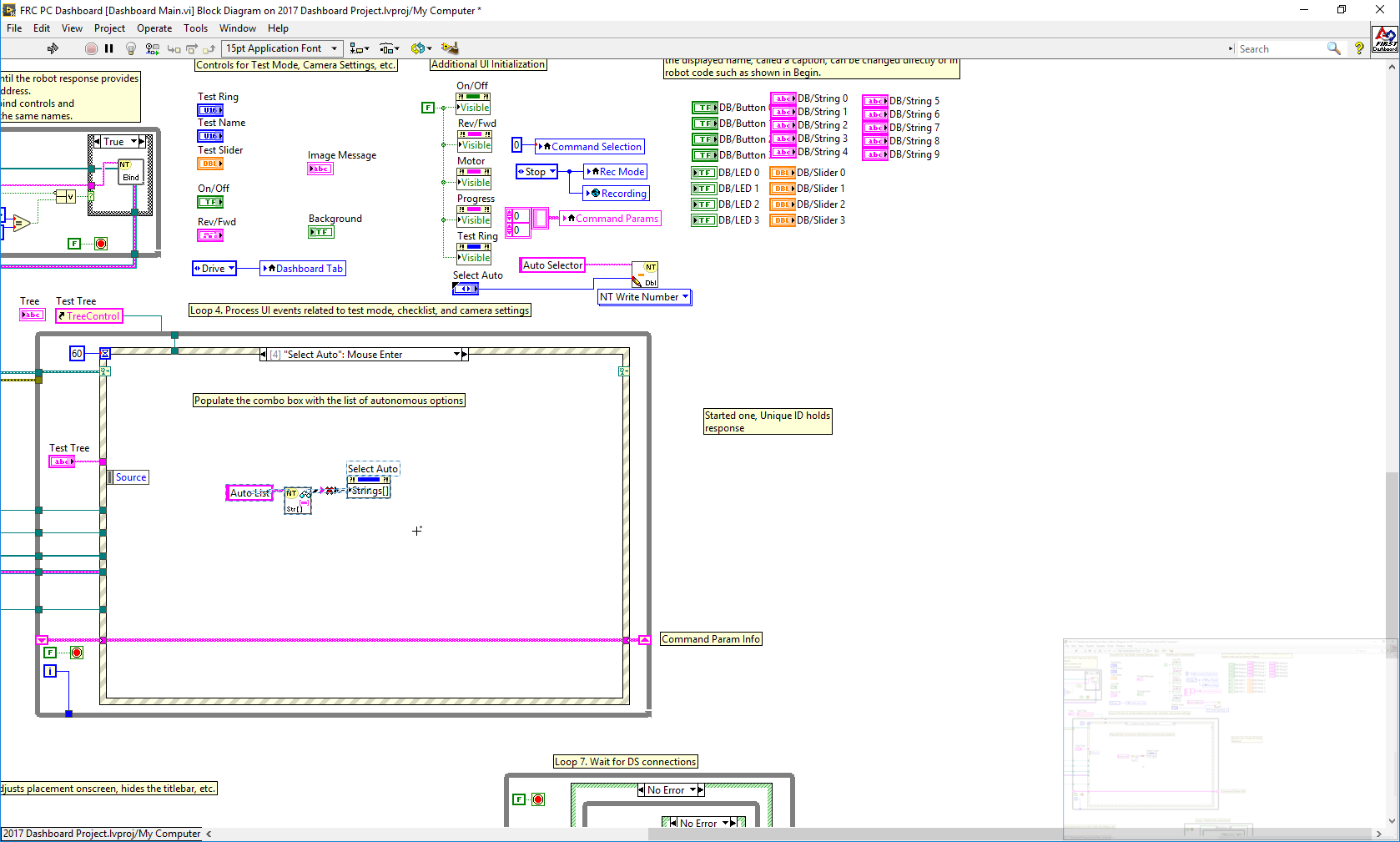The image size is (1400, 842).
Task: Click the Step Out toolbar icon
Action: tap(209, 49)
